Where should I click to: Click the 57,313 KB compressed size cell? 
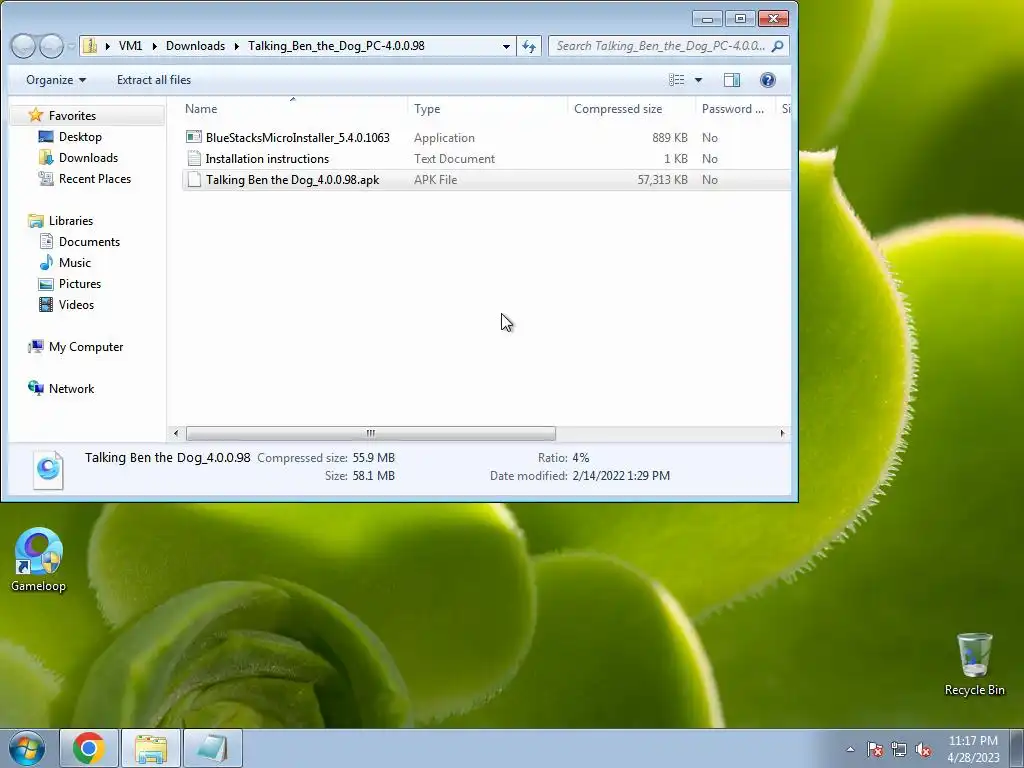click(x=662, y=180)
